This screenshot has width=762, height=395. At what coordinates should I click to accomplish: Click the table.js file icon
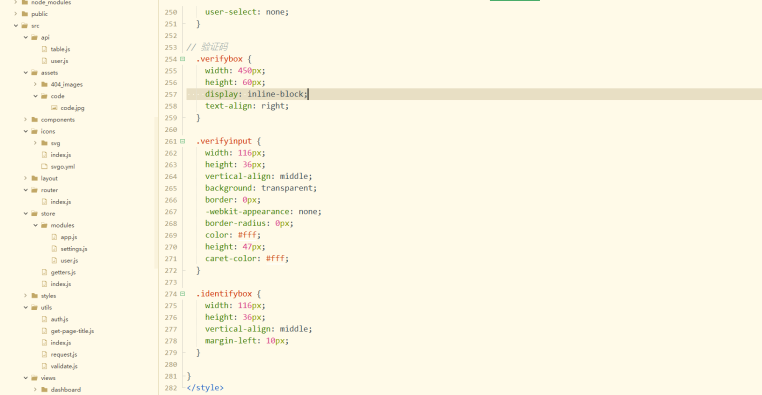click(44, 49)
